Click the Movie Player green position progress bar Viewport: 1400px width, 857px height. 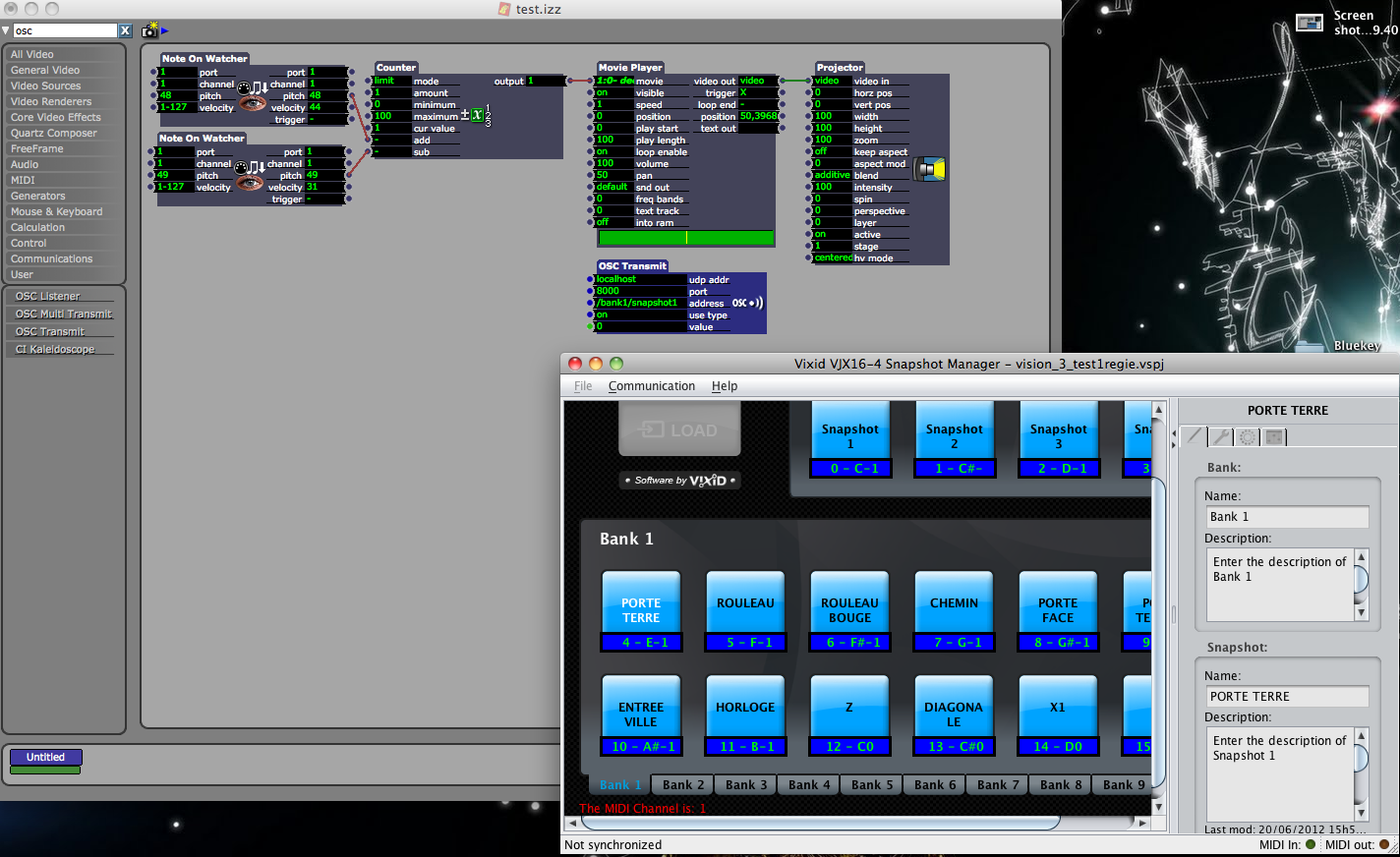click(686, 238)
